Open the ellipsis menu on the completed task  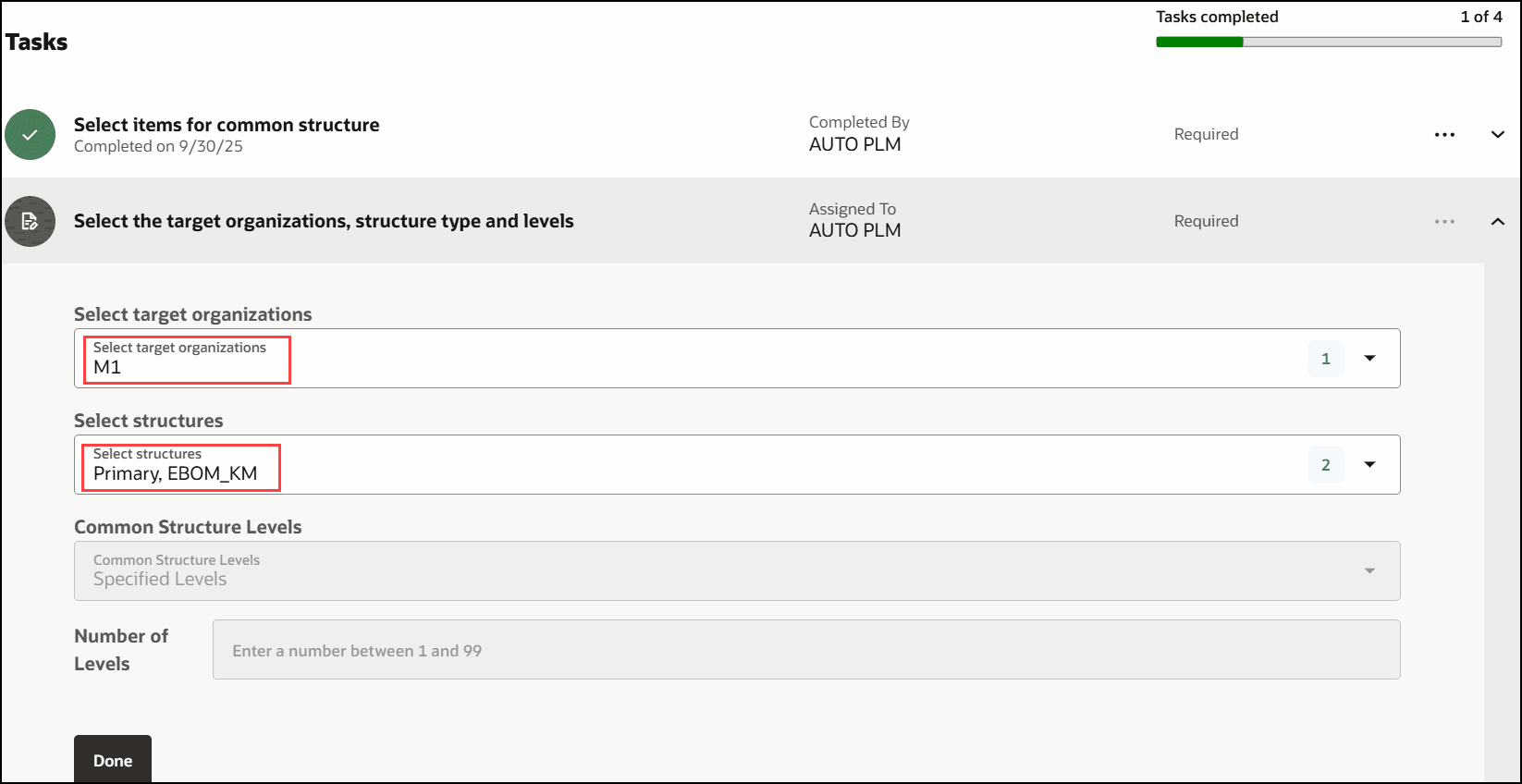(1444, 134)
